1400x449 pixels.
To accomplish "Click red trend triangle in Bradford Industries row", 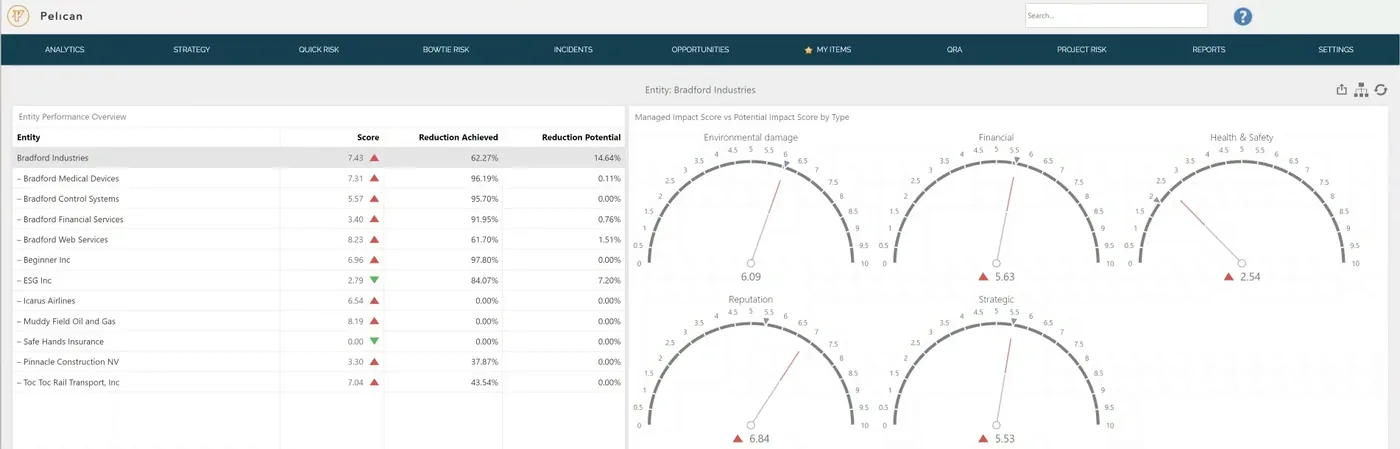I will click(374, 158).
